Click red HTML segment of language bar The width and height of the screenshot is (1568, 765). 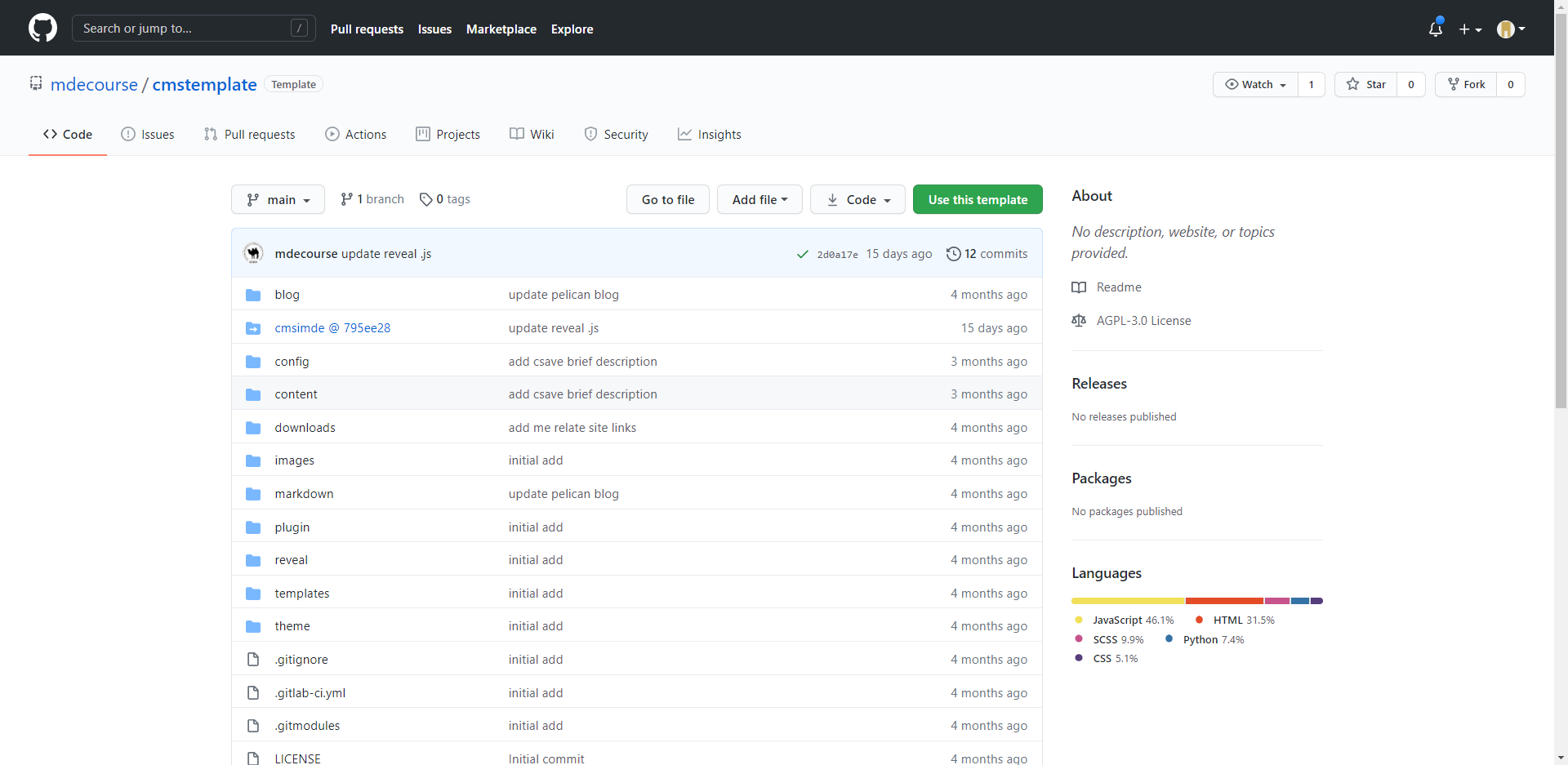pos(1224,601)
